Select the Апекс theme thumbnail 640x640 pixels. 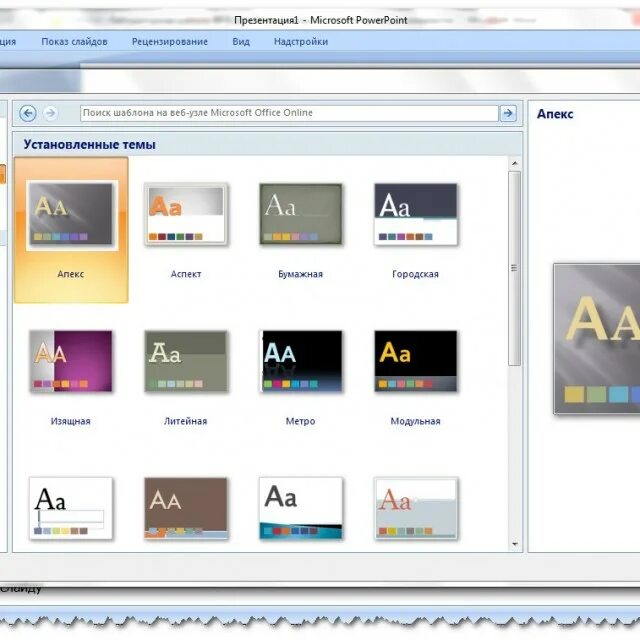71,214
